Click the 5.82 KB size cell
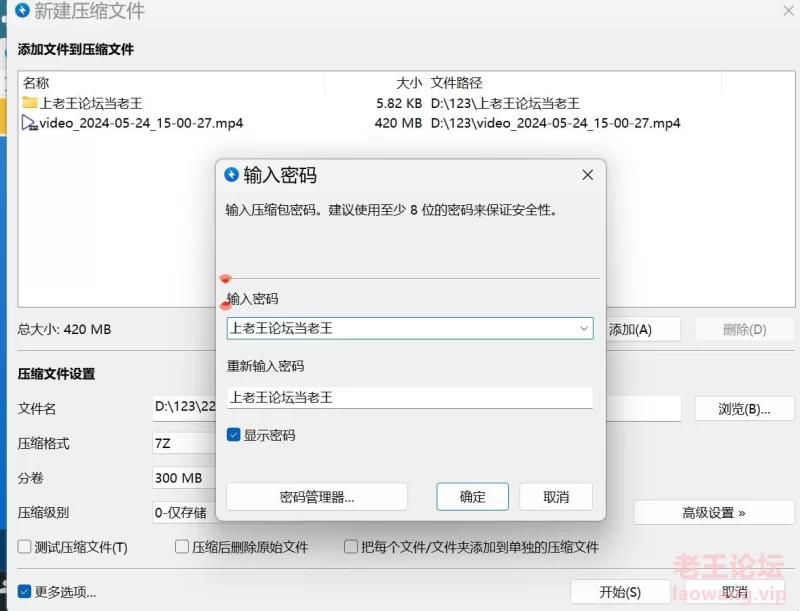The width and height of the screenshot is (800, 611). click(399, 103)
